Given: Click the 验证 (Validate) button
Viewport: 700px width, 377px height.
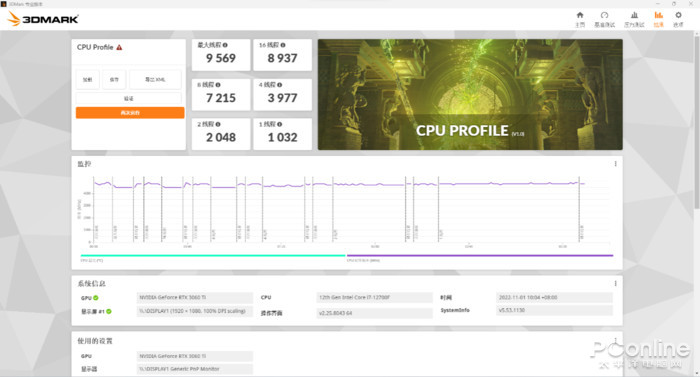Looking at the screenshot, I should point(129,98).
